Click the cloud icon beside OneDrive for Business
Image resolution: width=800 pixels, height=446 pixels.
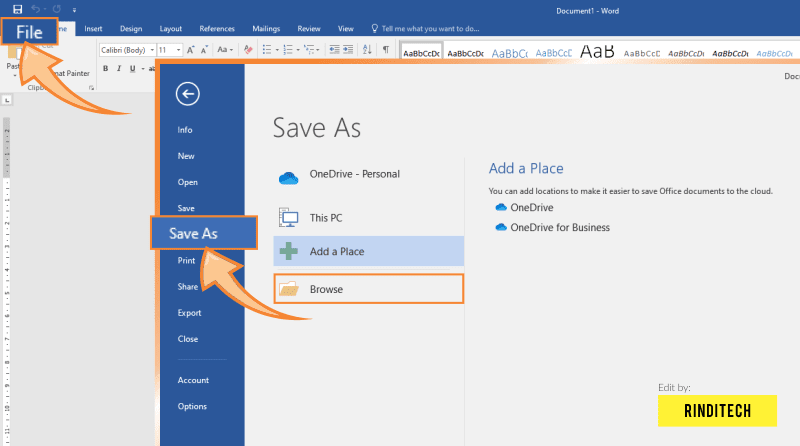pyautogui.click(x=501, y=227)
